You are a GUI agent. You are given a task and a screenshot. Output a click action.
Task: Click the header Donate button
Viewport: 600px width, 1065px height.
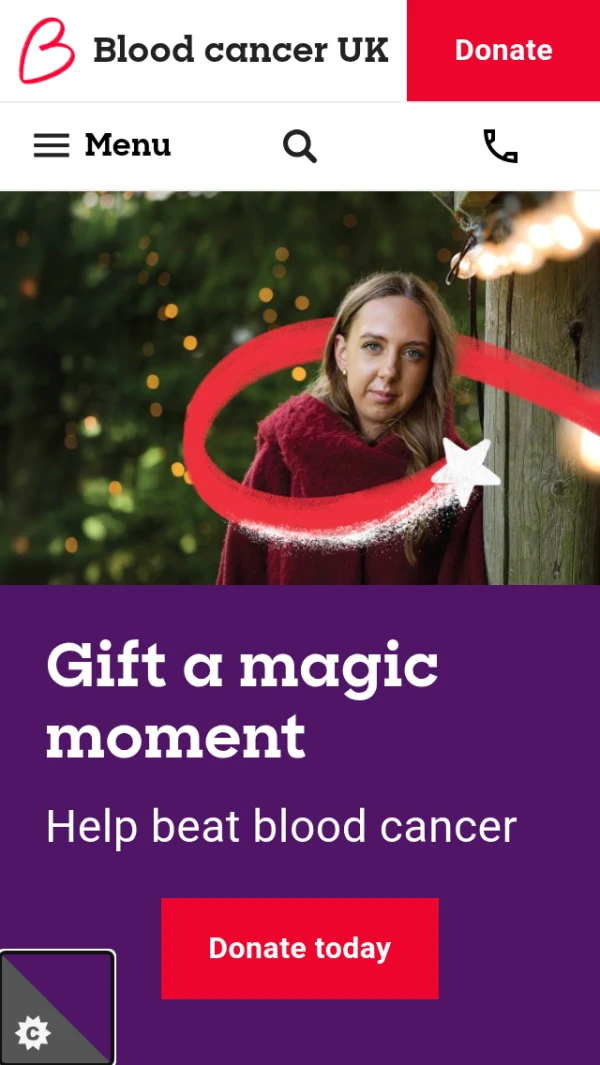tap(504, 50)
